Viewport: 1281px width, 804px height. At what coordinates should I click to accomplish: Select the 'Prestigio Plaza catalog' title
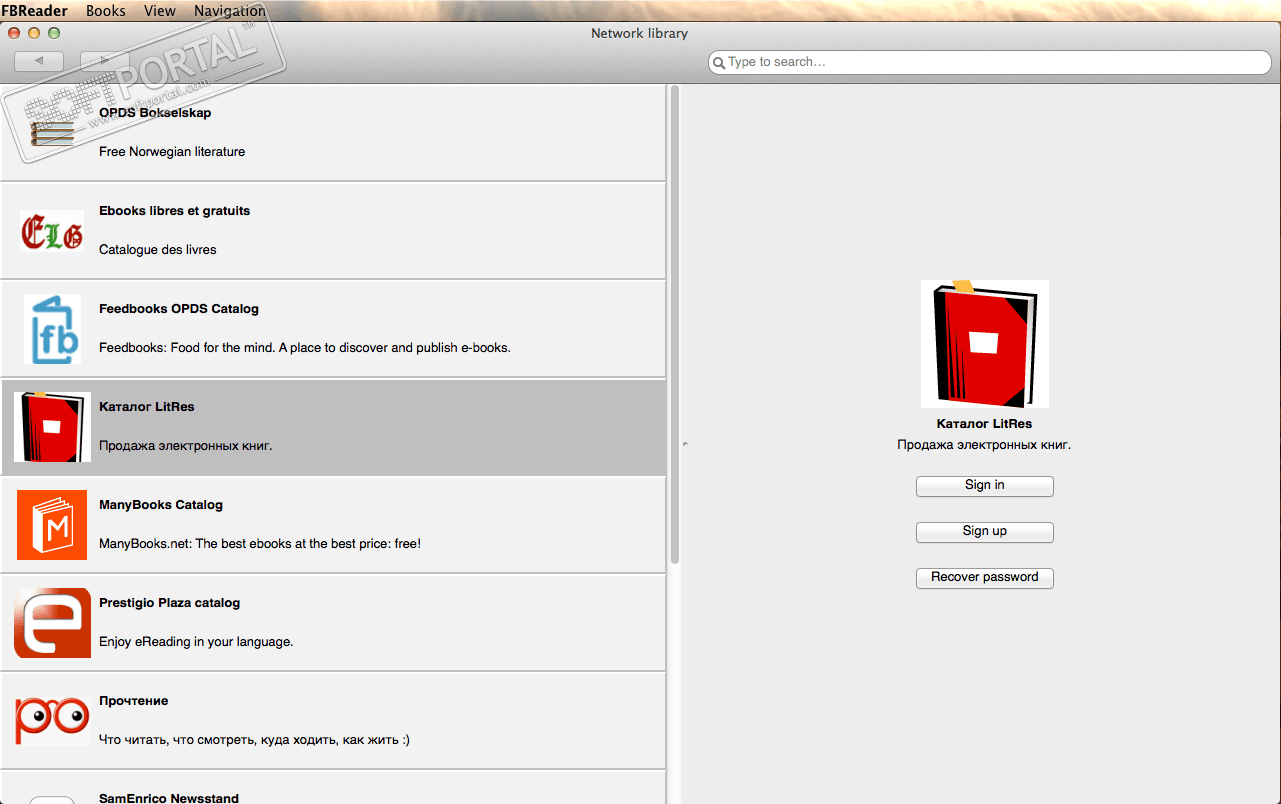170,603
